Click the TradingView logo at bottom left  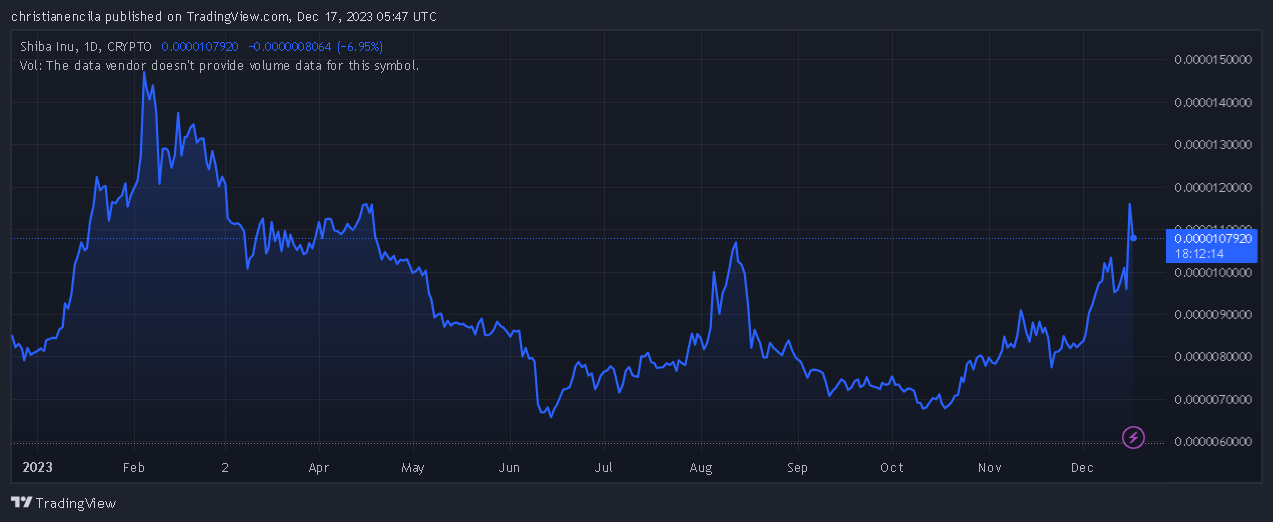[x=63, y=503]
